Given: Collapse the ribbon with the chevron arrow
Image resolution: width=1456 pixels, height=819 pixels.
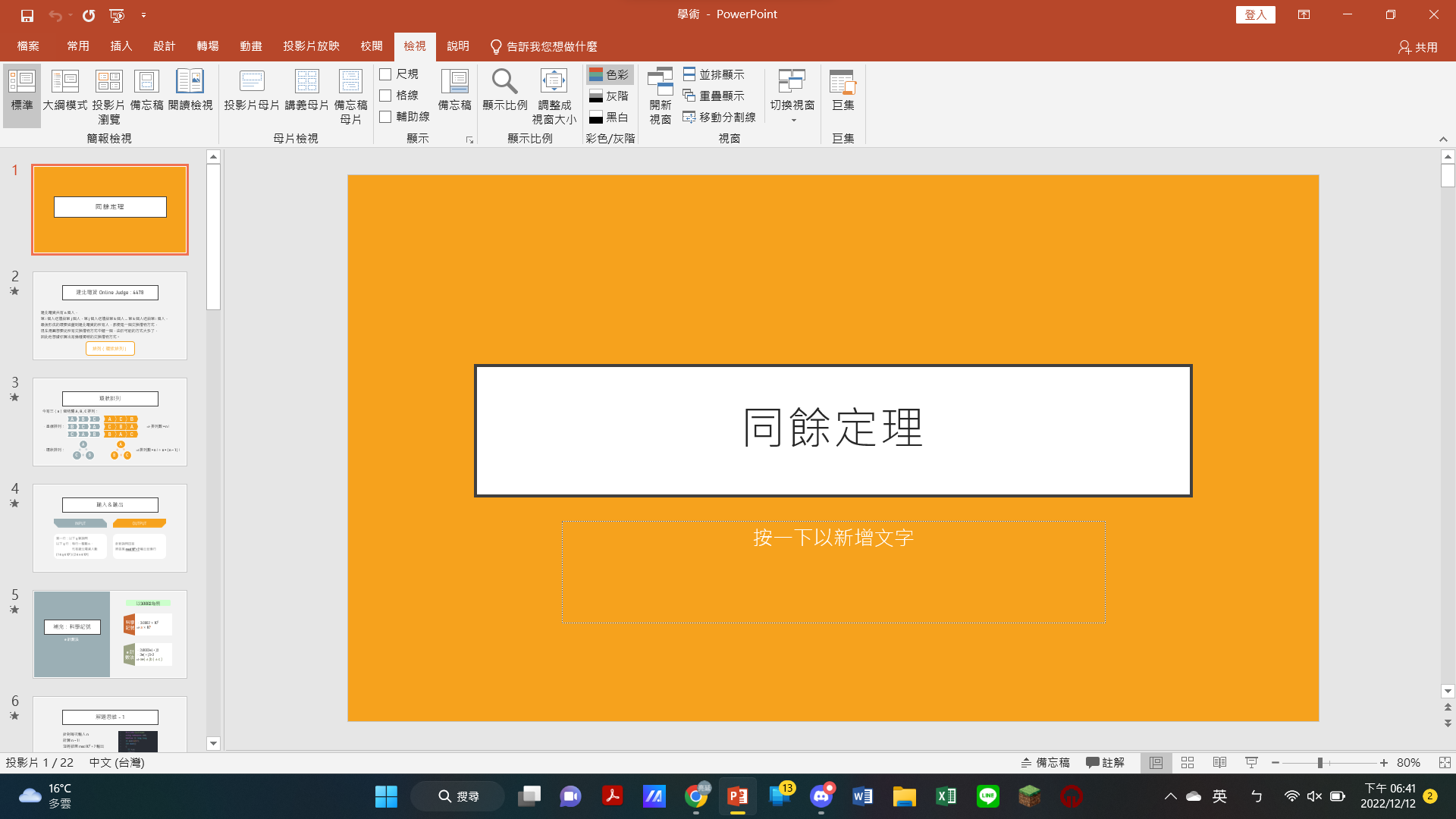Looking at the screenshot, I should (1443, 140).
